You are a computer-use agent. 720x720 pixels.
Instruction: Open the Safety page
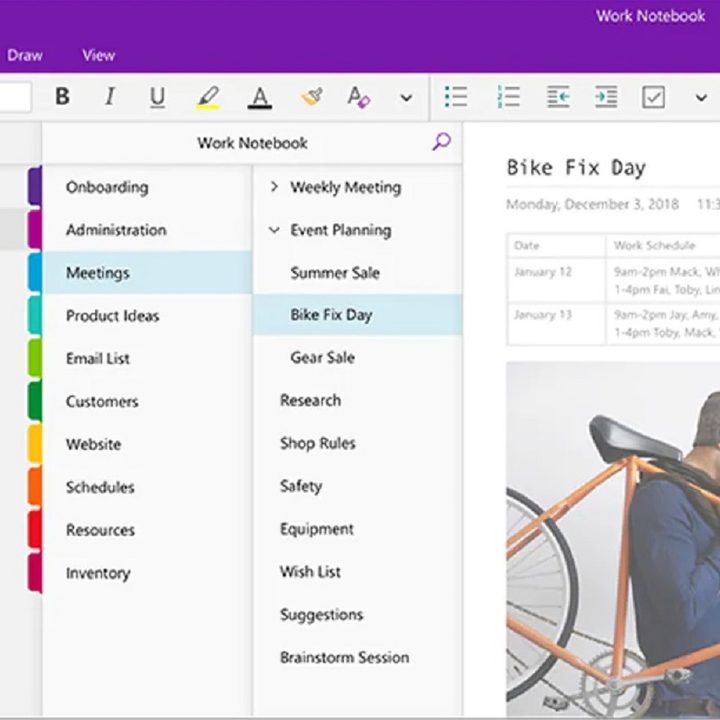(358, 486)
